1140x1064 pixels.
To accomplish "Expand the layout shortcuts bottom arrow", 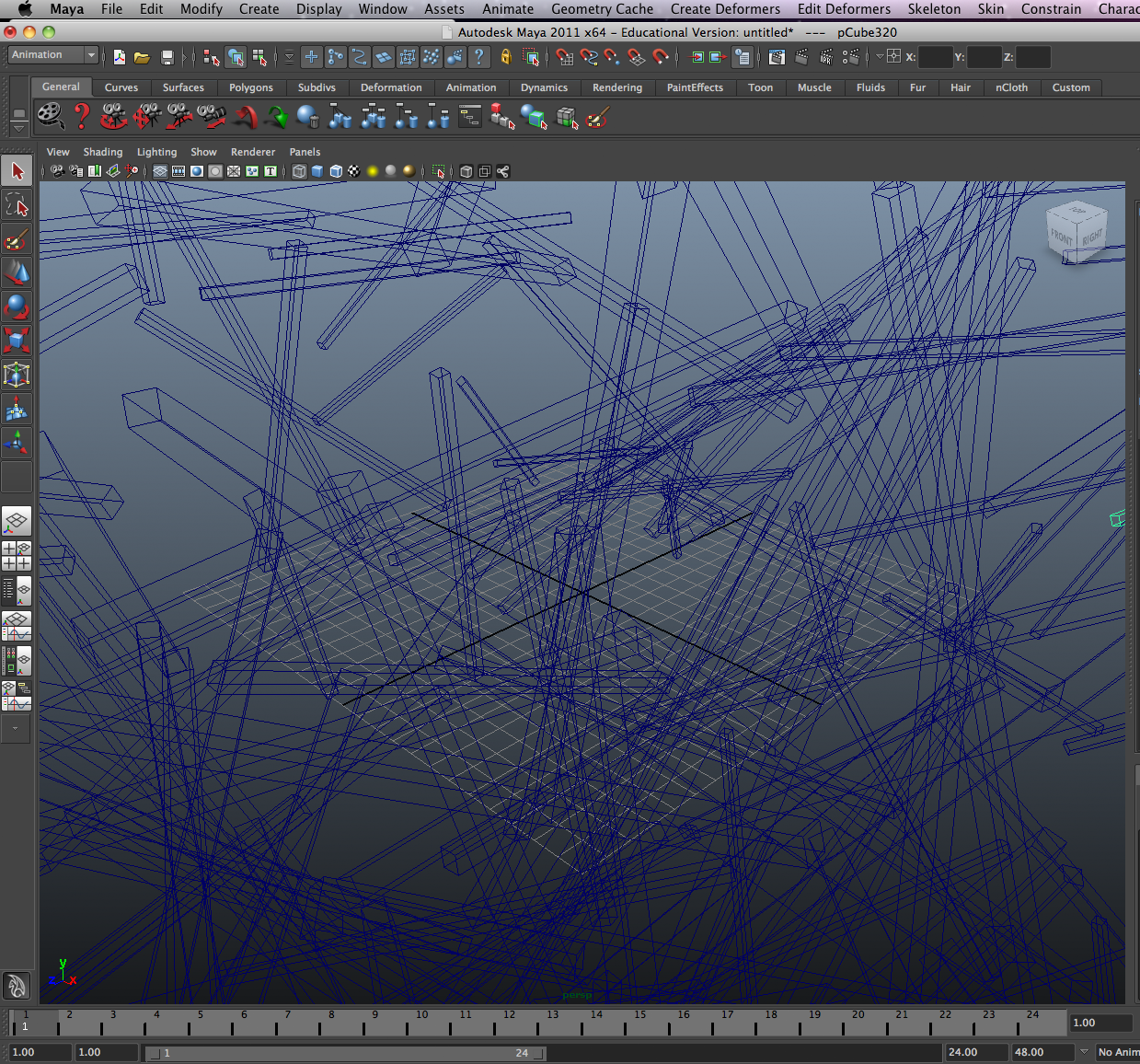I will pos(16,728).
